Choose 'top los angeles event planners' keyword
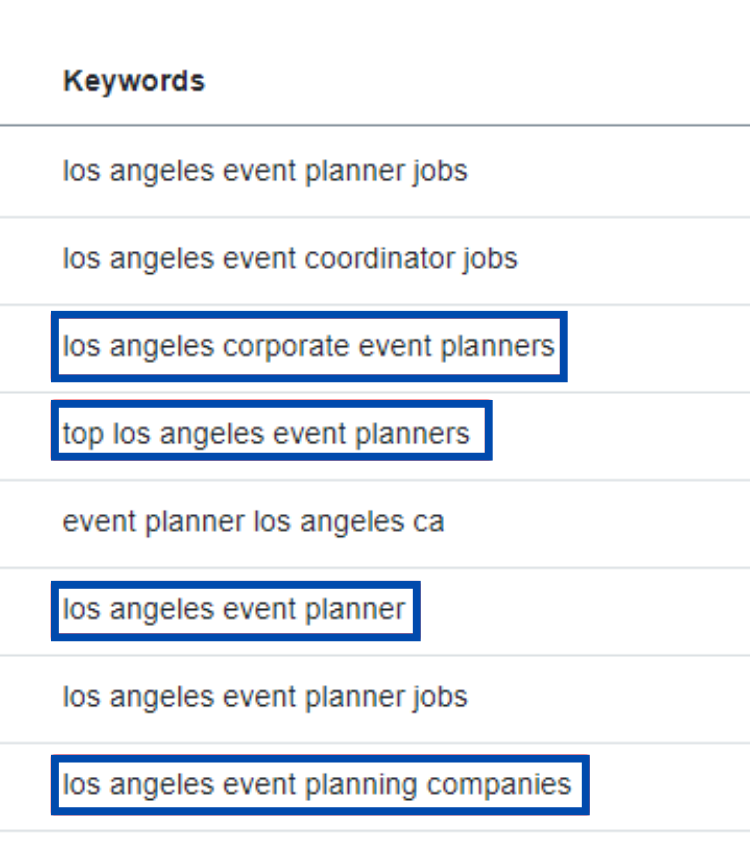 266,434
